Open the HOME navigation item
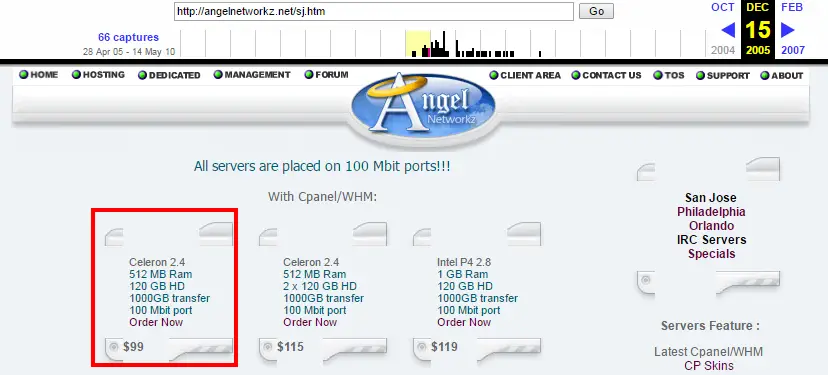 [x=39, y=75]
